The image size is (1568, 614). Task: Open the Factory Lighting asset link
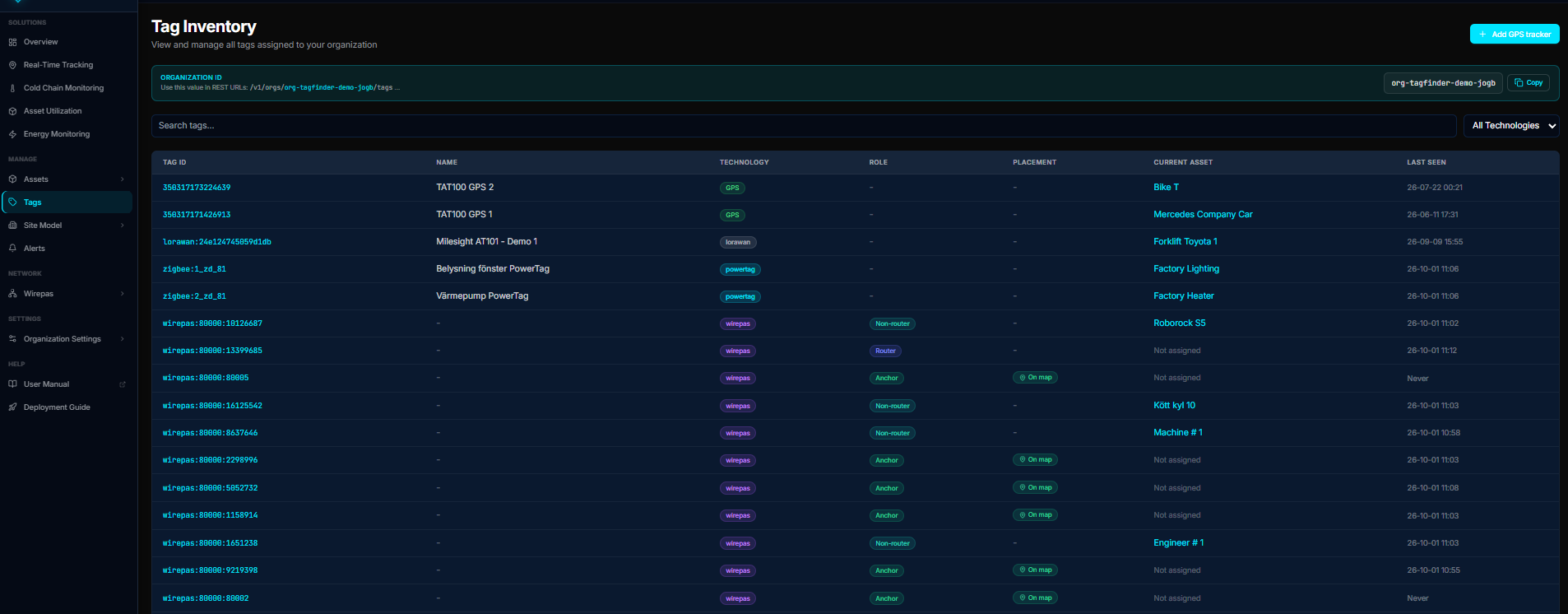pyautogui.click(x=1186, y=269)
